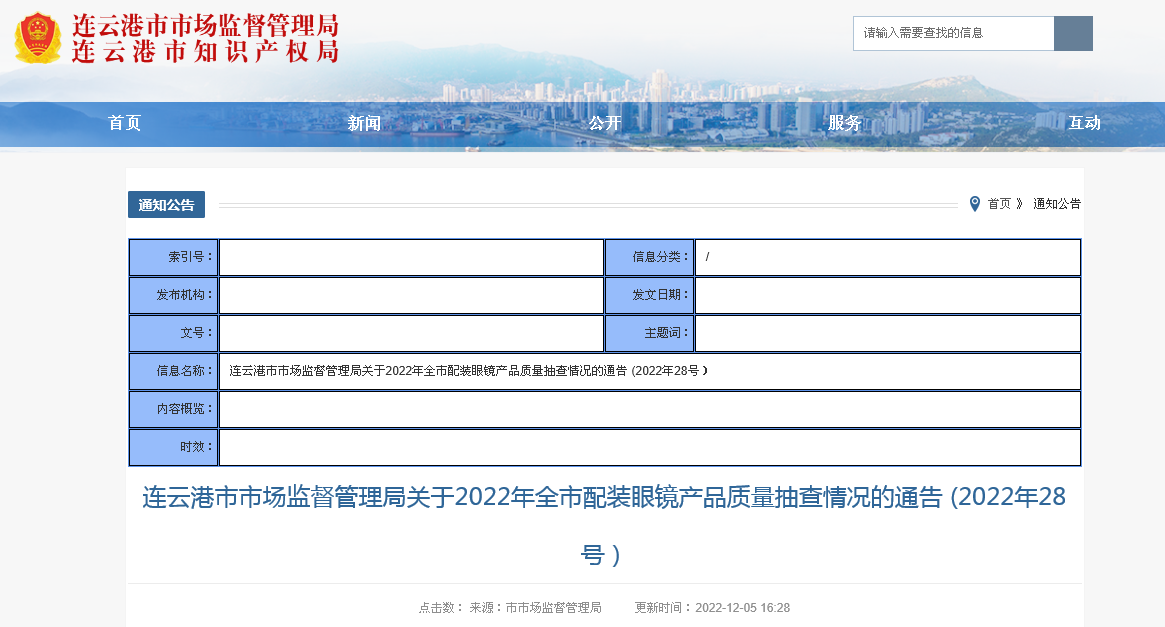Open the 公开 navigation menu
The image size is (1165, 627).
click(604, 123)
